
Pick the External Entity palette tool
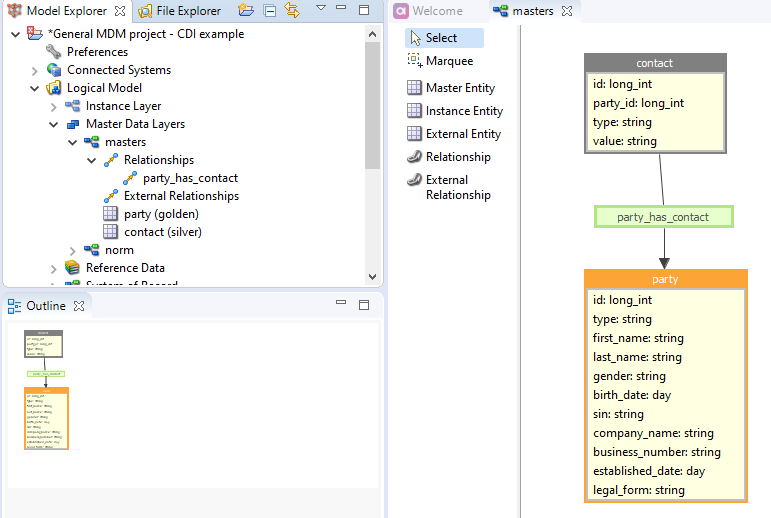pyautogui.click(x=462, y=134)
